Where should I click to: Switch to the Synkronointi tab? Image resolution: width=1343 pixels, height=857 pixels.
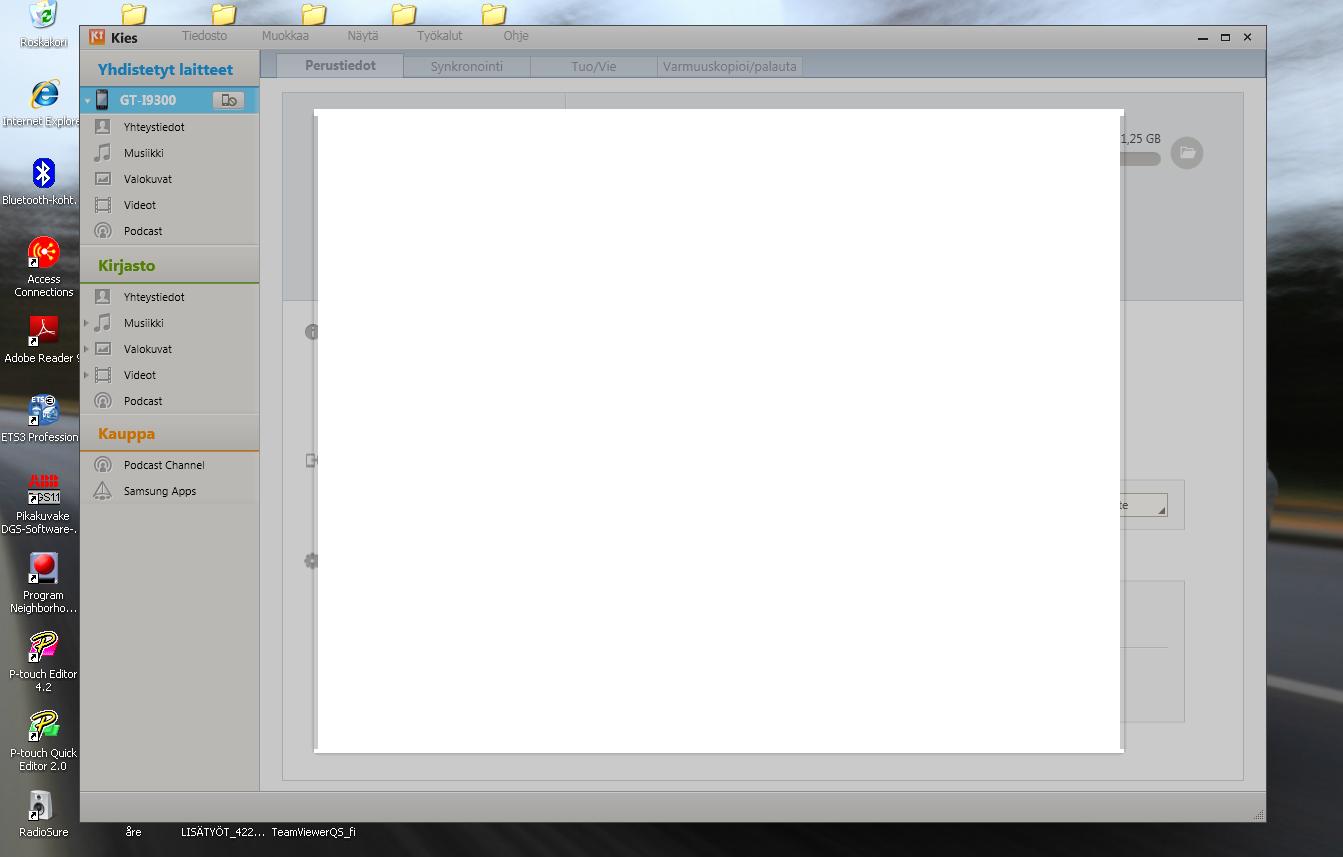click(466, 67)
